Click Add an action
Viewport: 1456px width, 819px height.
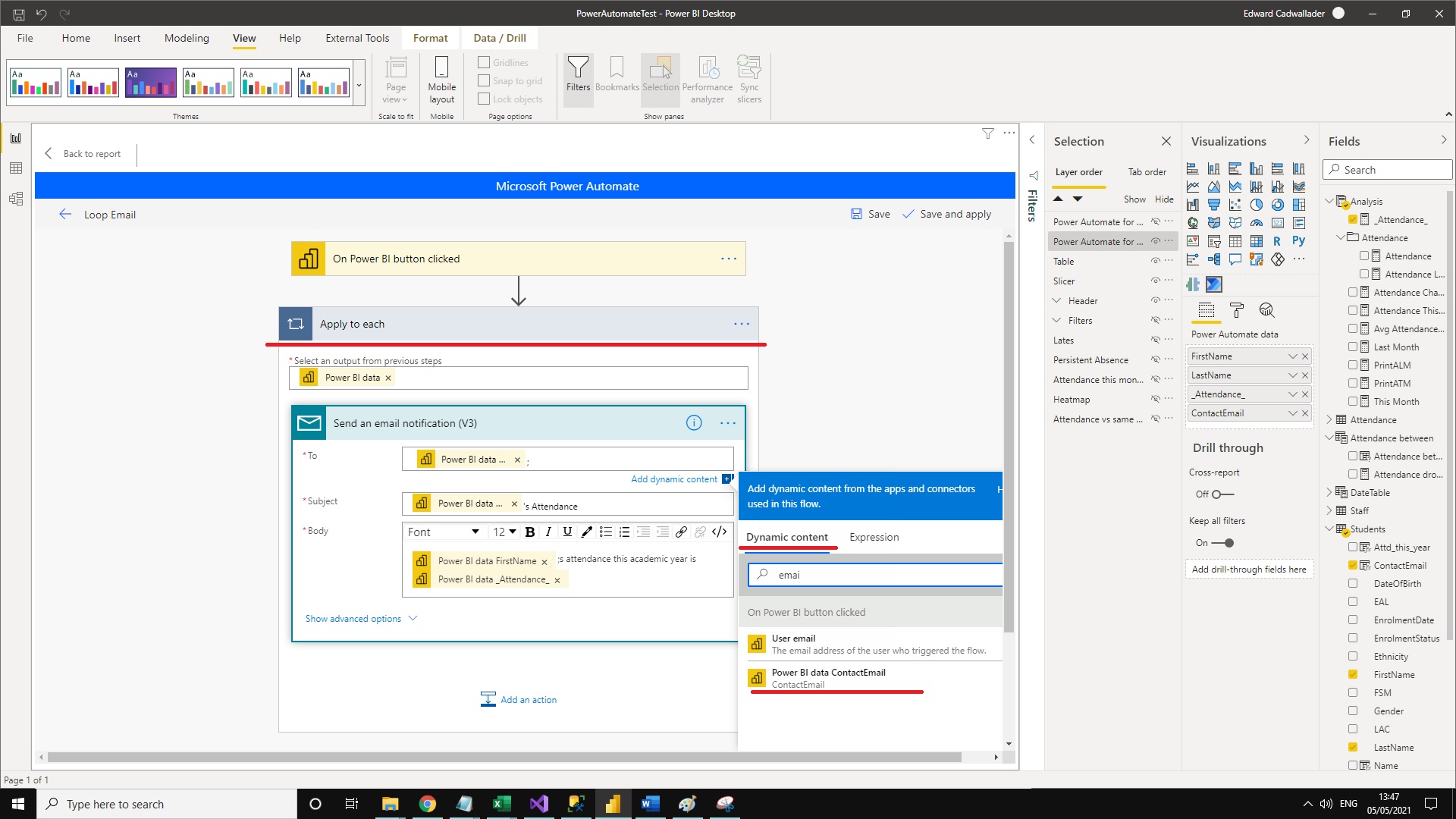click(519, 699)
